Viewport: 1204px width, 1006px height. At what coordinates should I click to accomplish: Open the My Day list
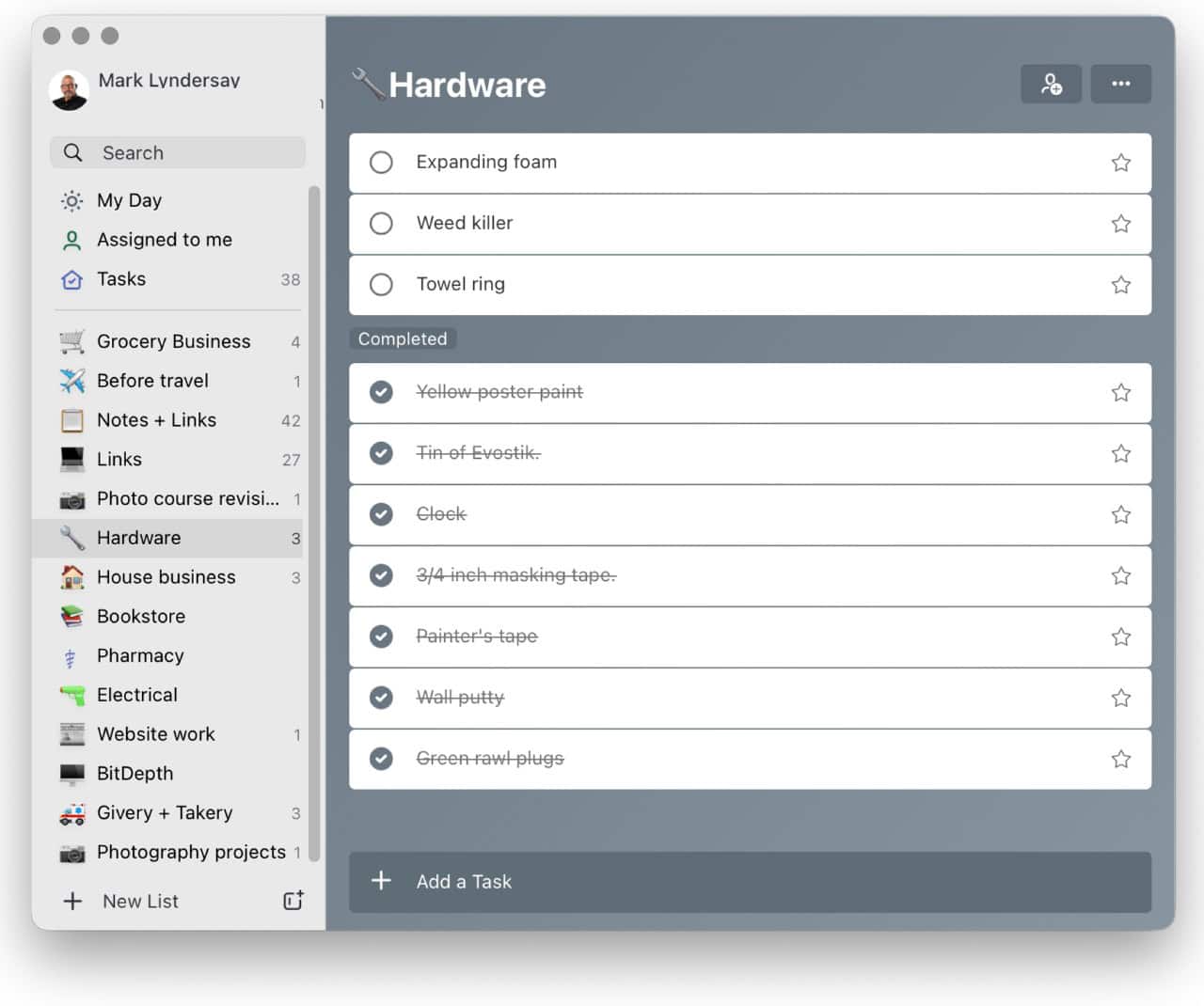point(129,200)
